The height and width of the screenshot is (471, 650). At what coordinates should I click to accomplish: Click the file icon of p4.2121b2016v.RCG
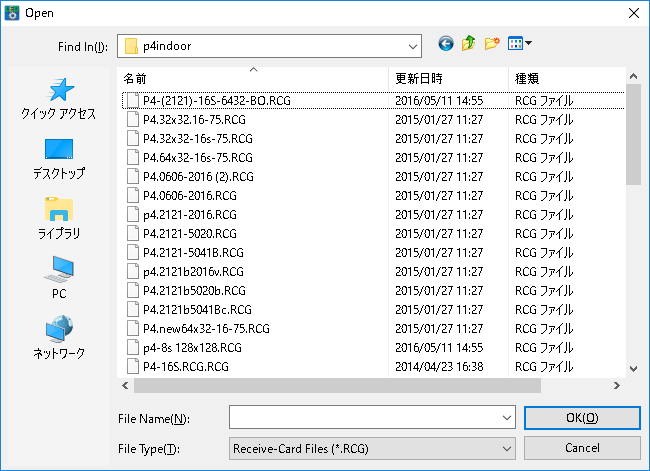pos(133,272)
